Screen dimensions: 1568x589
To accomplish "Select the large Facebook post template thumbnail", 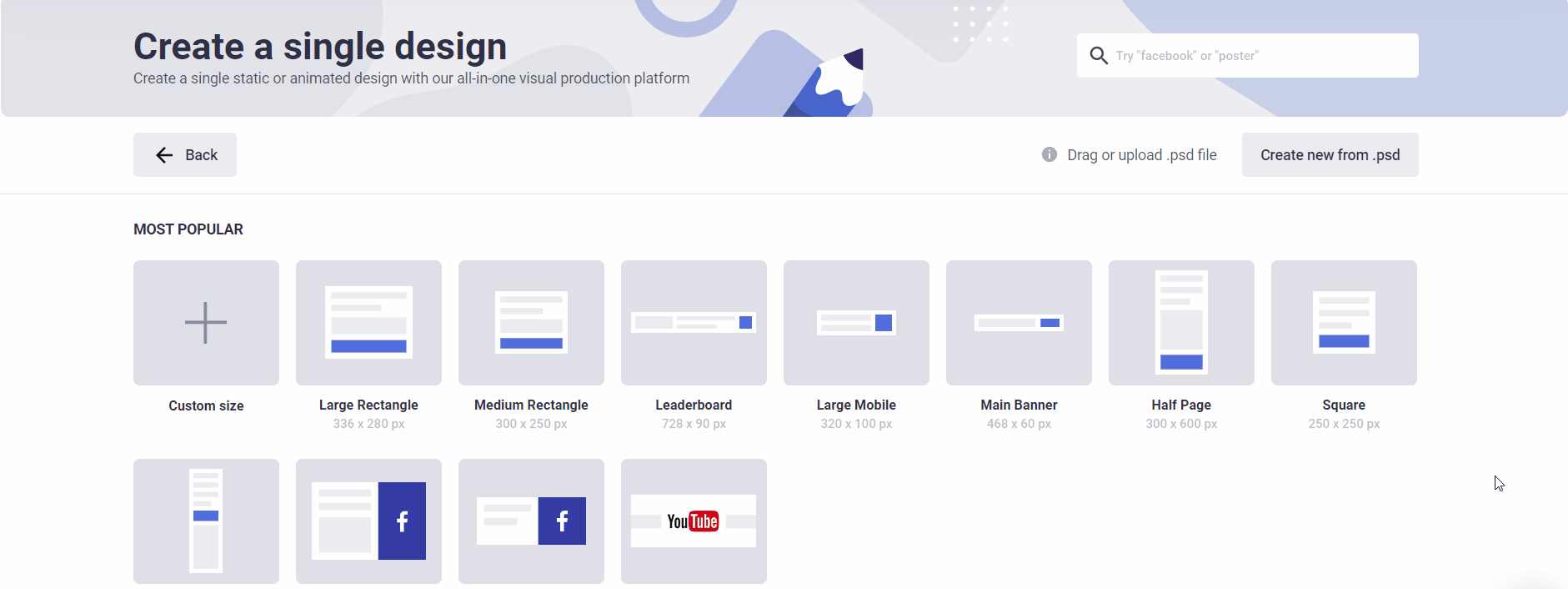I will (x=368, y=521).
